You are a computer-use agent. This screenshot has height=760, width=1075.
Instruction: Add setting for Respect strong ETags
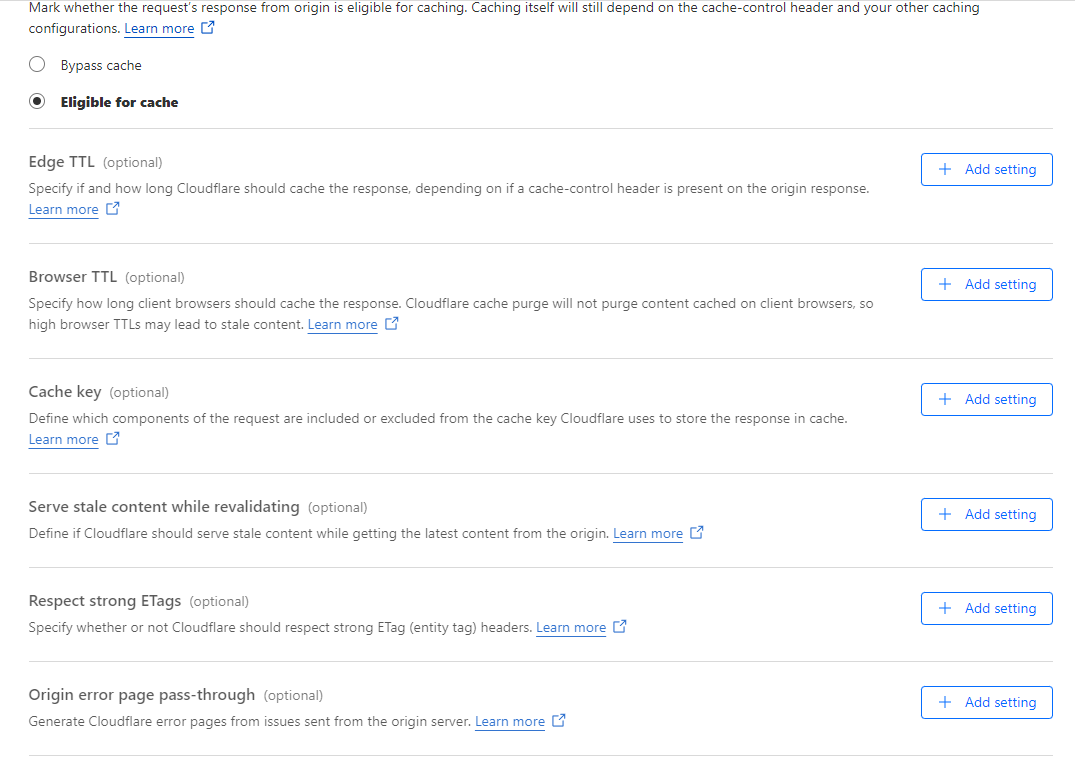click(986, 609)
